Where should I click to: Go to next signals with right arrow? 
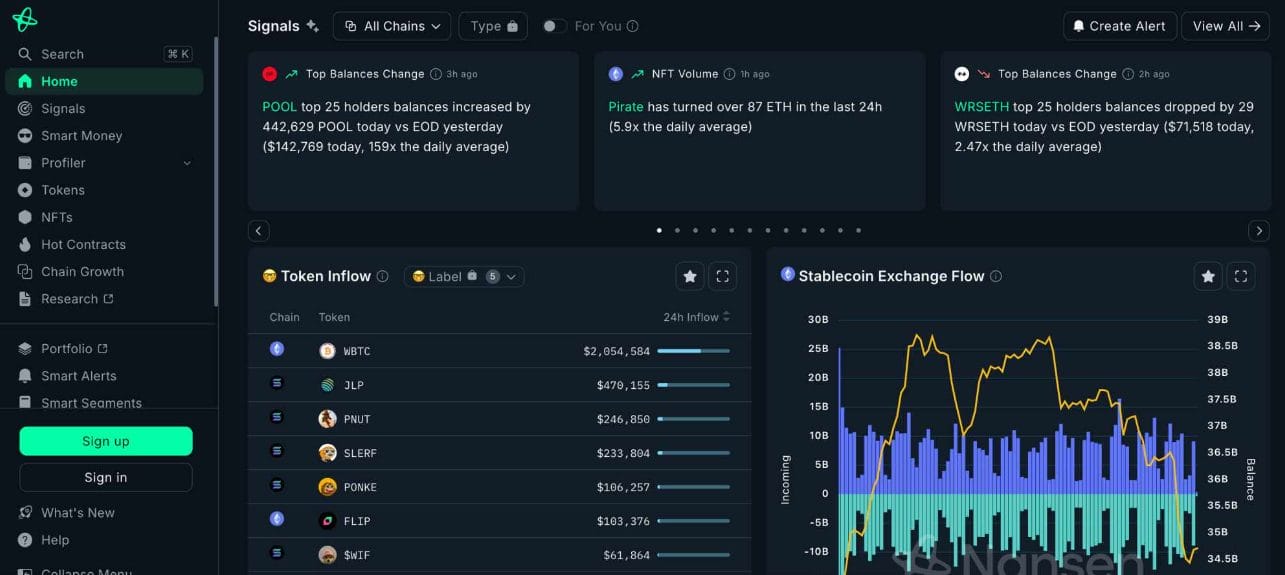pos(1259,231)
